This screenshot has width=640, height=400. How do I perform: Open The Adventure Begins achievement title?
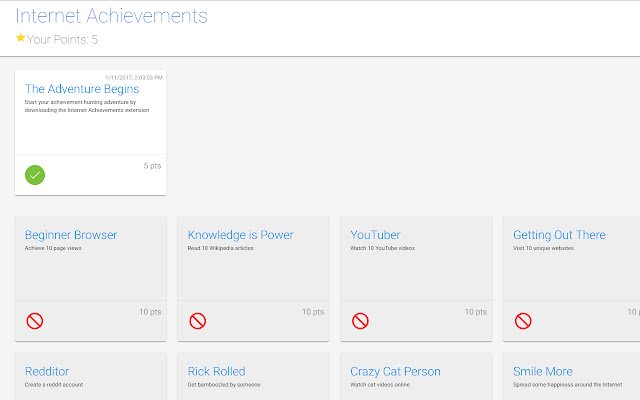(x=82, y=89)
